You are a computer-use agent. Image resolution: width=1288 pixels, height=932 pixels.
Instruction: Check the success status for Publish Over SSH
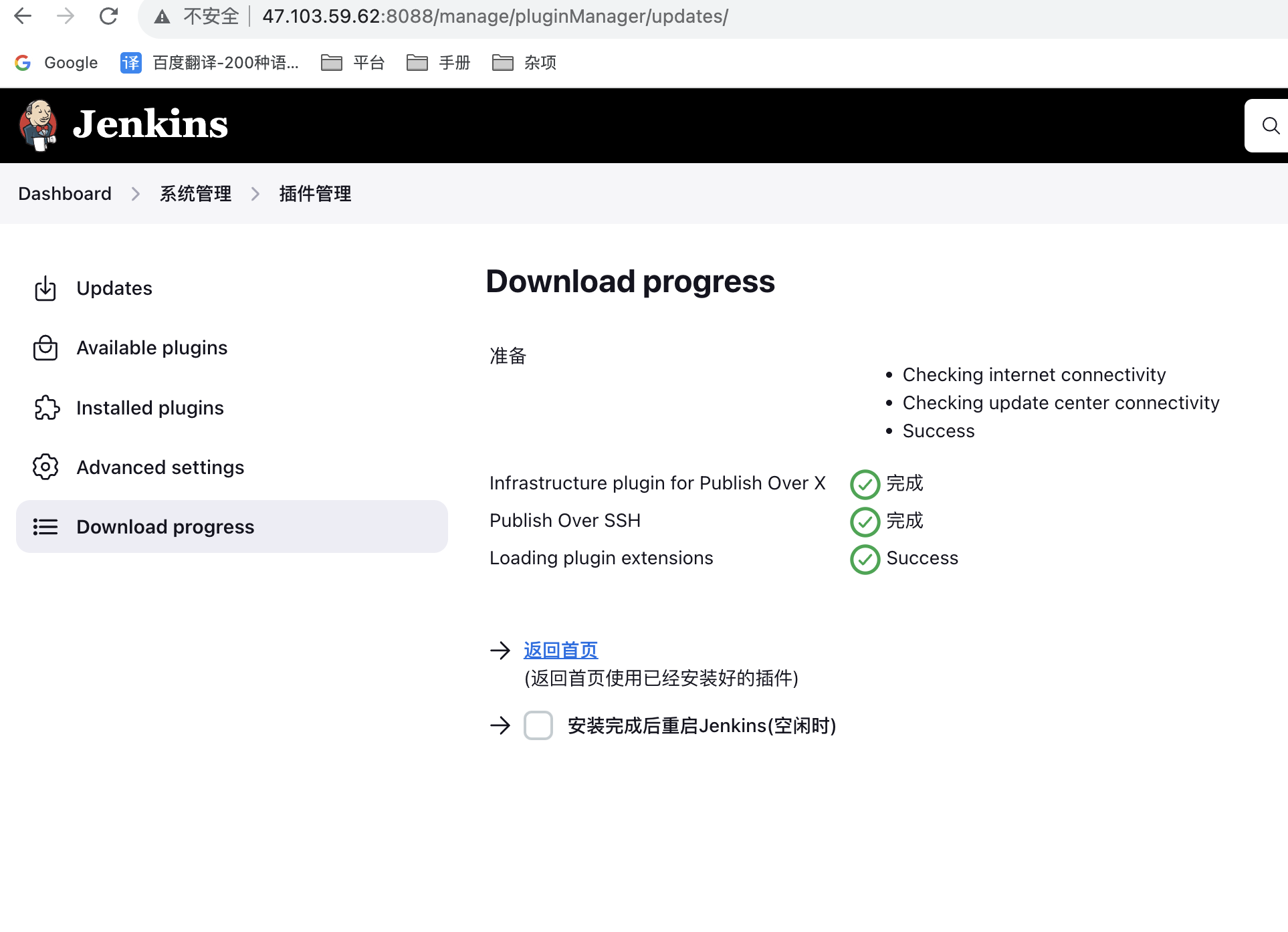click(864, 521)
